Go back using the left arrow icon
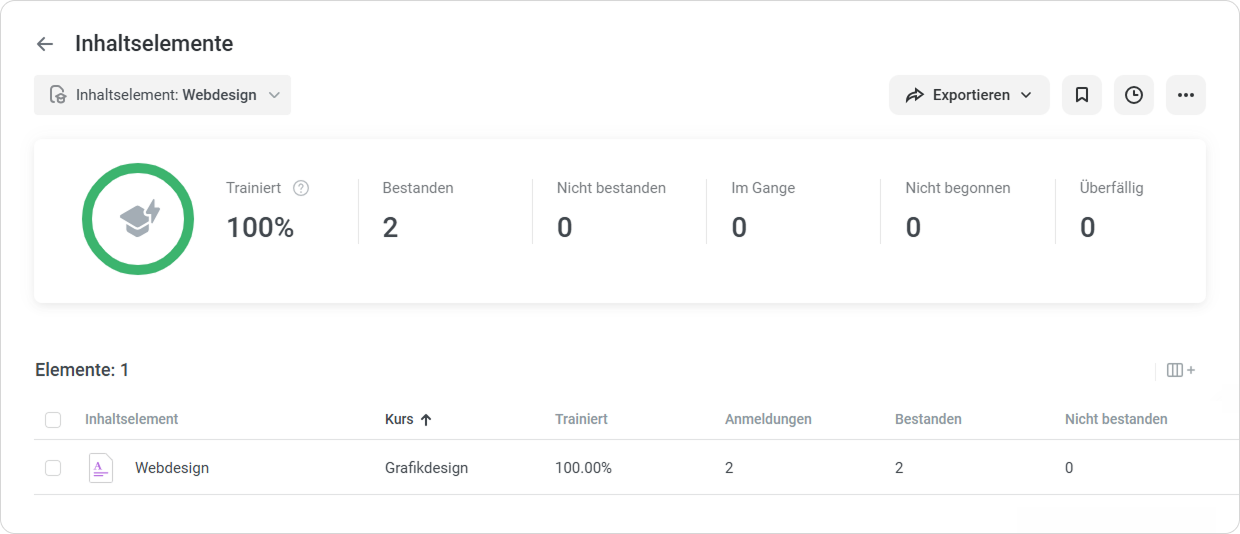Viewport: 1240px width, 534px height. (x=44, y=44)
